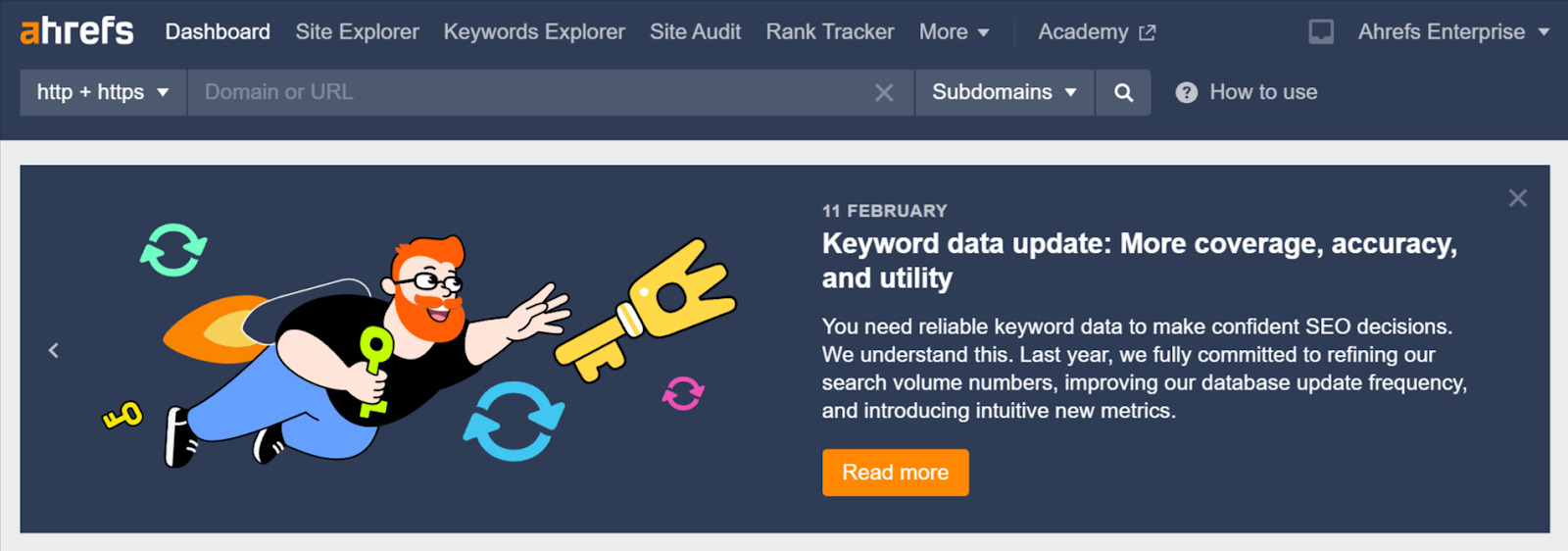Open the How to use link
Viewport: 1568px width, 551px height.
[1262, 92]
